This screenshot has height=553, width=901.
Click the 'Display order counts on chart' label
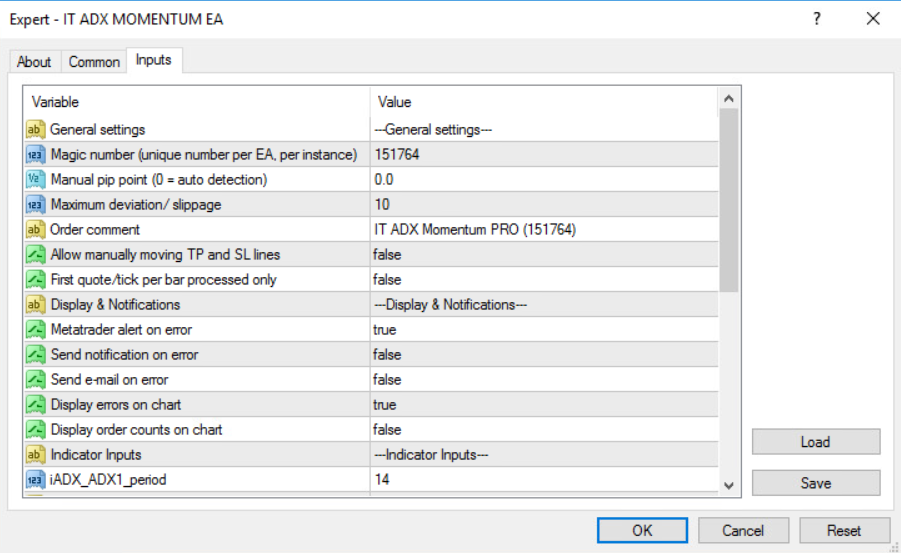136,429
